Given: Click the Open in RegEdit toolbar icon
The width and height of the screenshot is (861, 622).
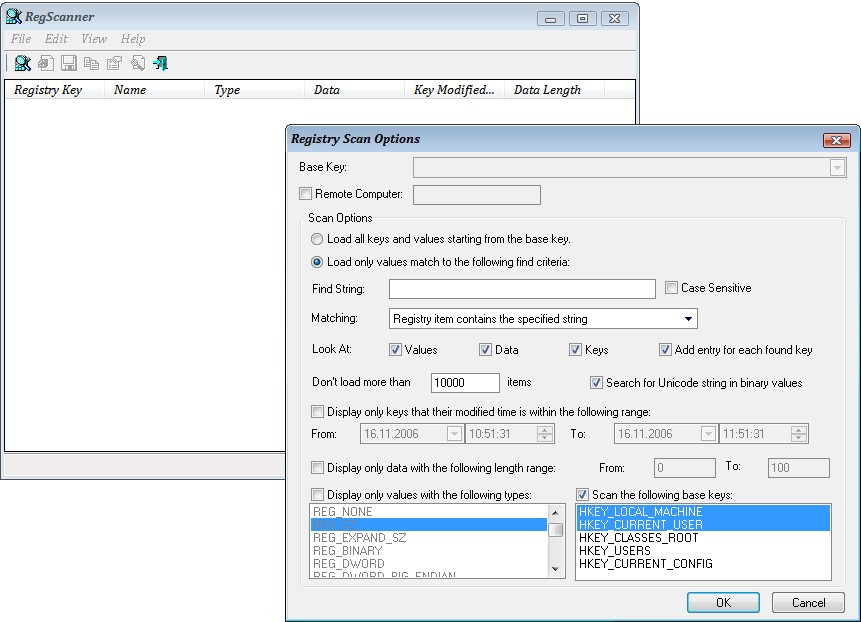Looking at the screenshot, I should pos(46,63).
